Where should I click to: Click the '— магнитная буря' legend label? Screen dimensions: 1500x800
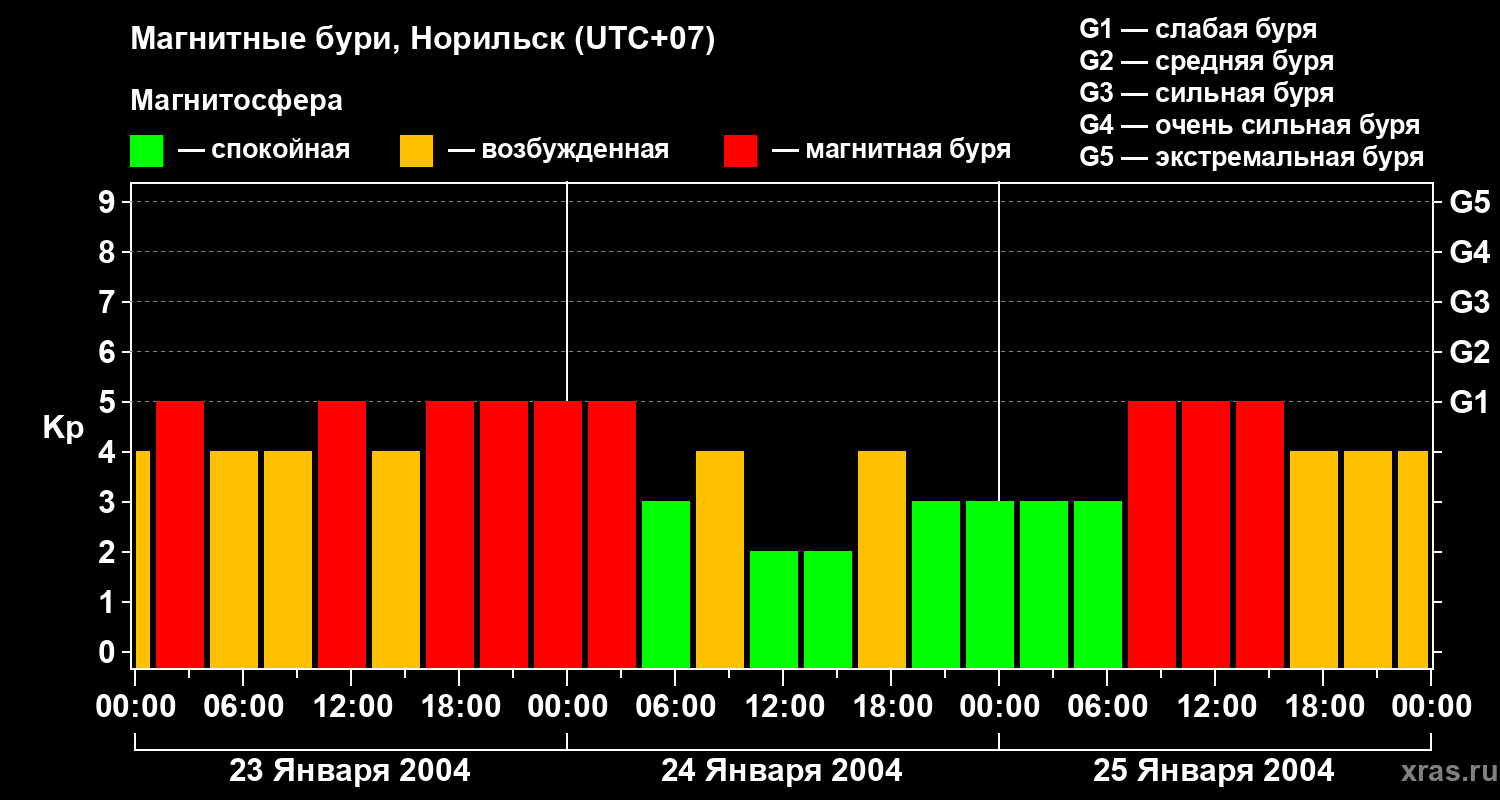pyautogui.click(x=891, y=150)
